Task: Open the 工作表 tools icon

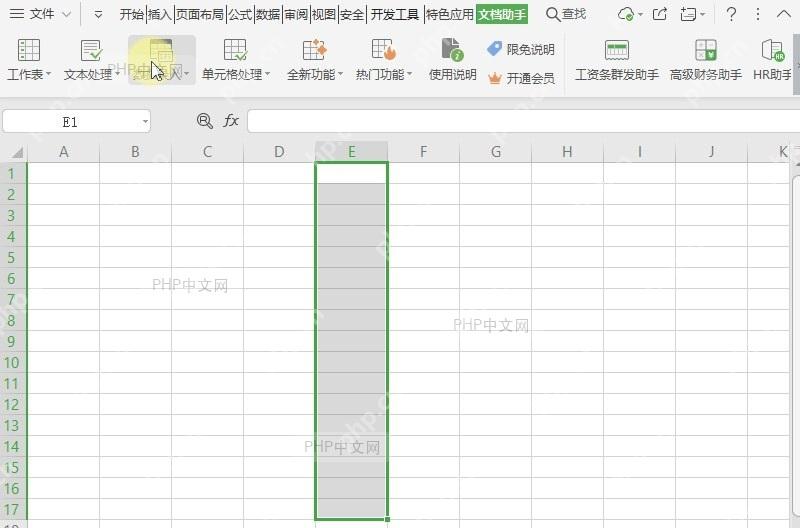Action: point(29,50)
